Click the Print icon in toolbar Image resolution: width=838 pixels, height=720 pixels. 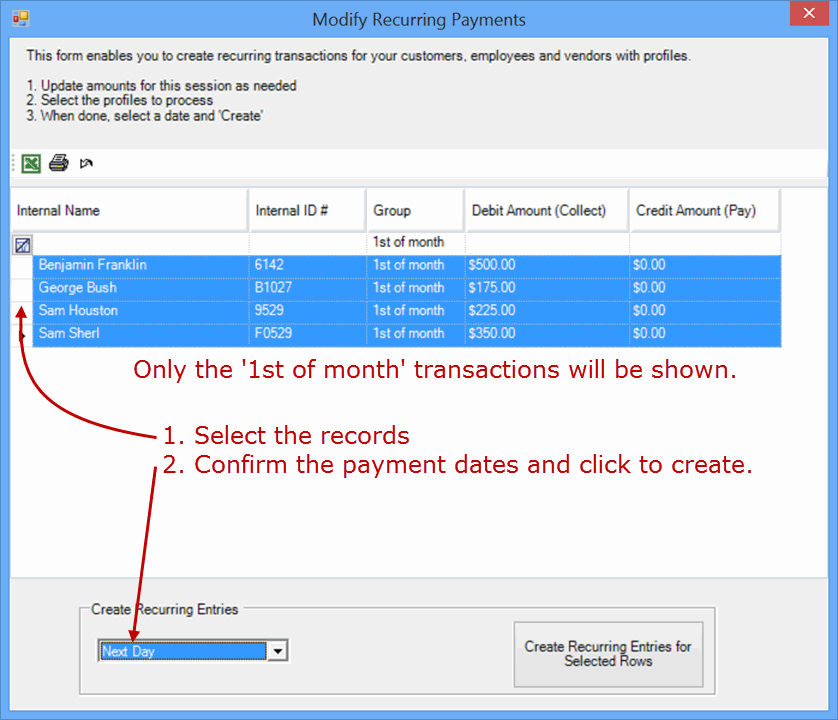(x=59, y=163)
